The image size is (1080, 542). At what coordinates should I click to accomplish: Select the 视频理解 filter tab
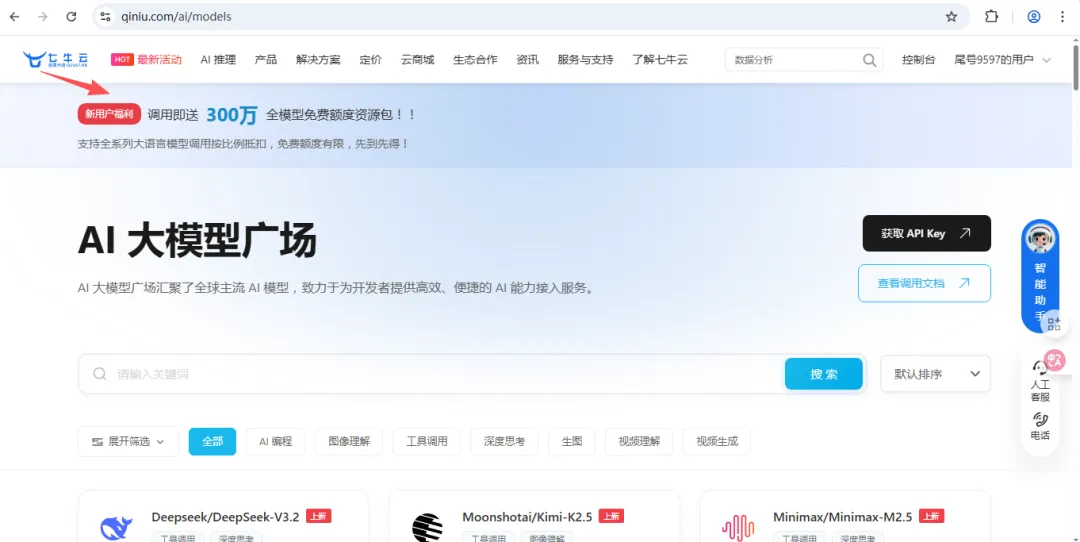(x=639, y=441)
